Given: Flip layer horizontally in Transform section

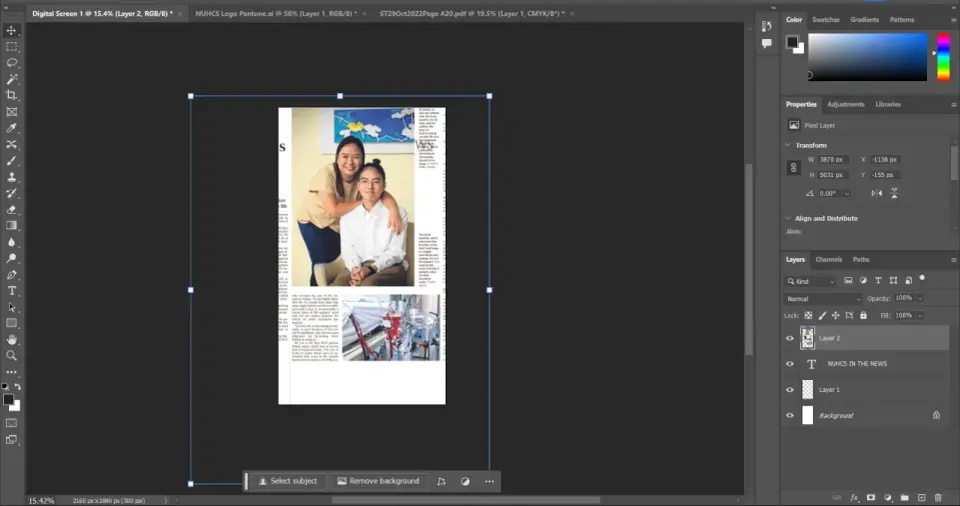Looking at the screenshot, I should (x=877, y=193).
